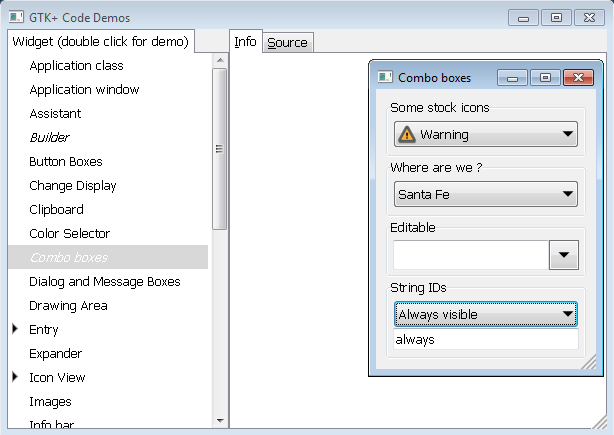Open the Santa Fe location dropdown
Image resolution: width=614 pixels, height=435 pixels.
485,194
